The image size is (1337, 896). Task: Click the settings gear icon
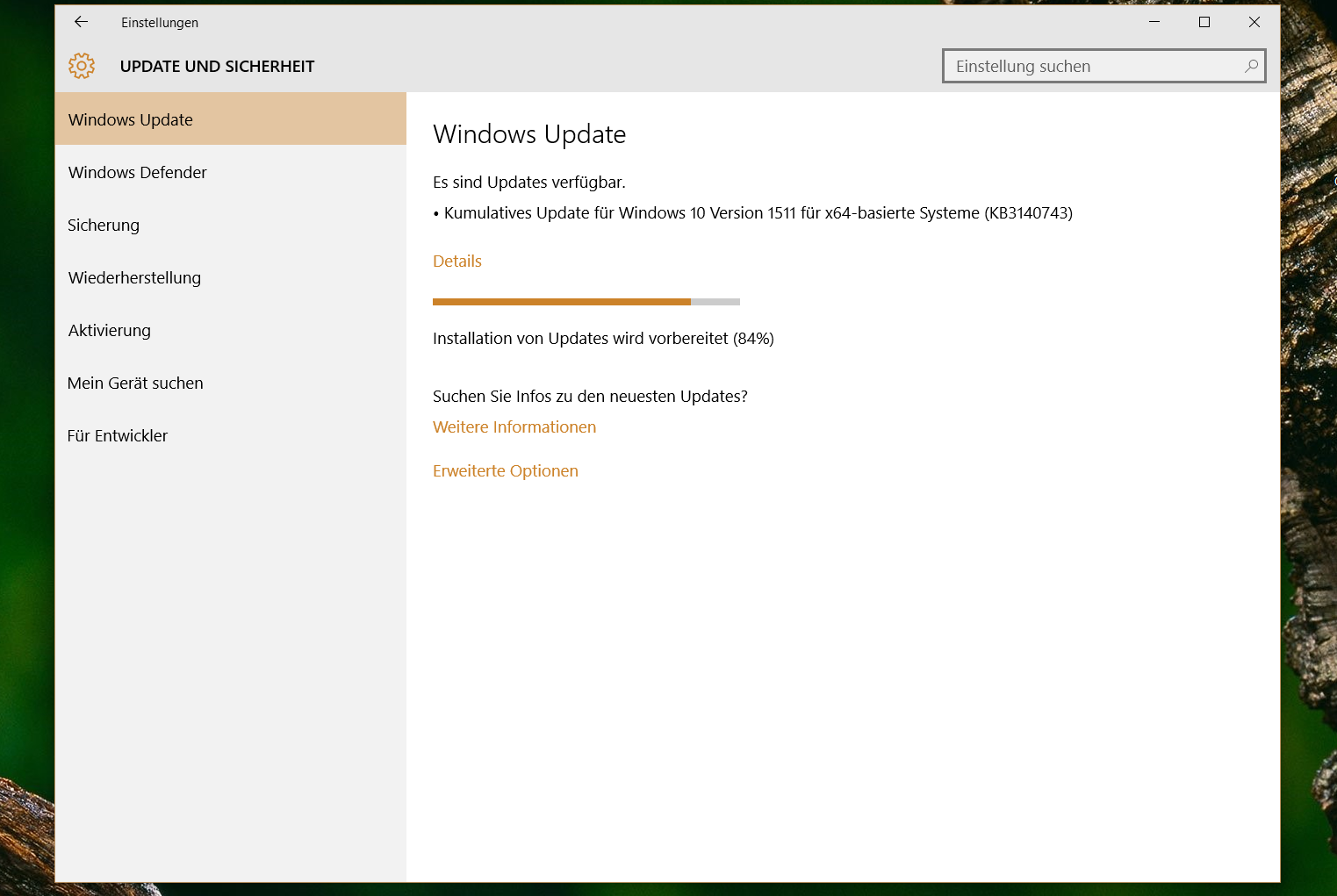82,66
